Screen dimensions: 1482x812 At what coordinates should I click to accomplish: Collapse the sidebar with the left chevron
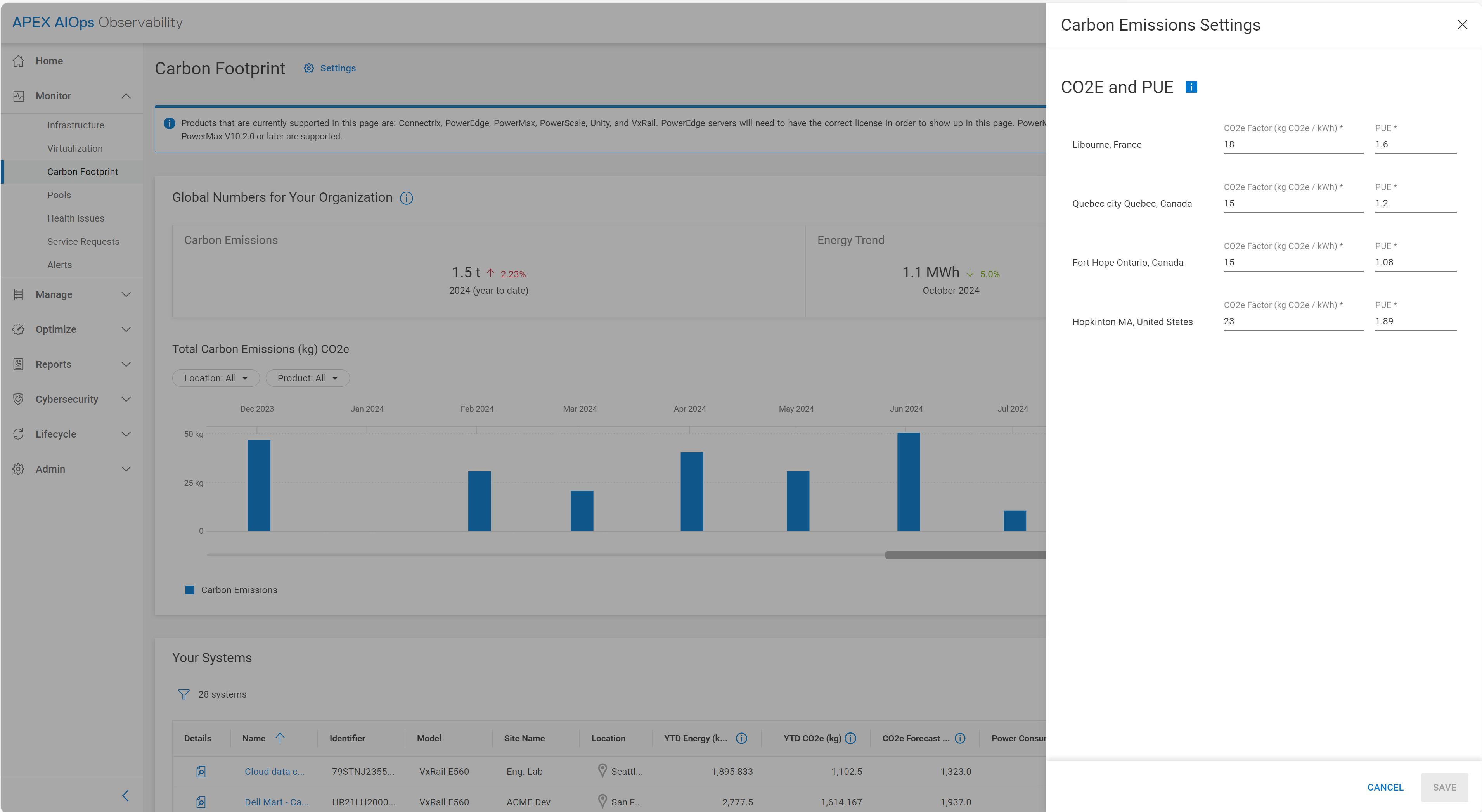(x=125, y=796)
